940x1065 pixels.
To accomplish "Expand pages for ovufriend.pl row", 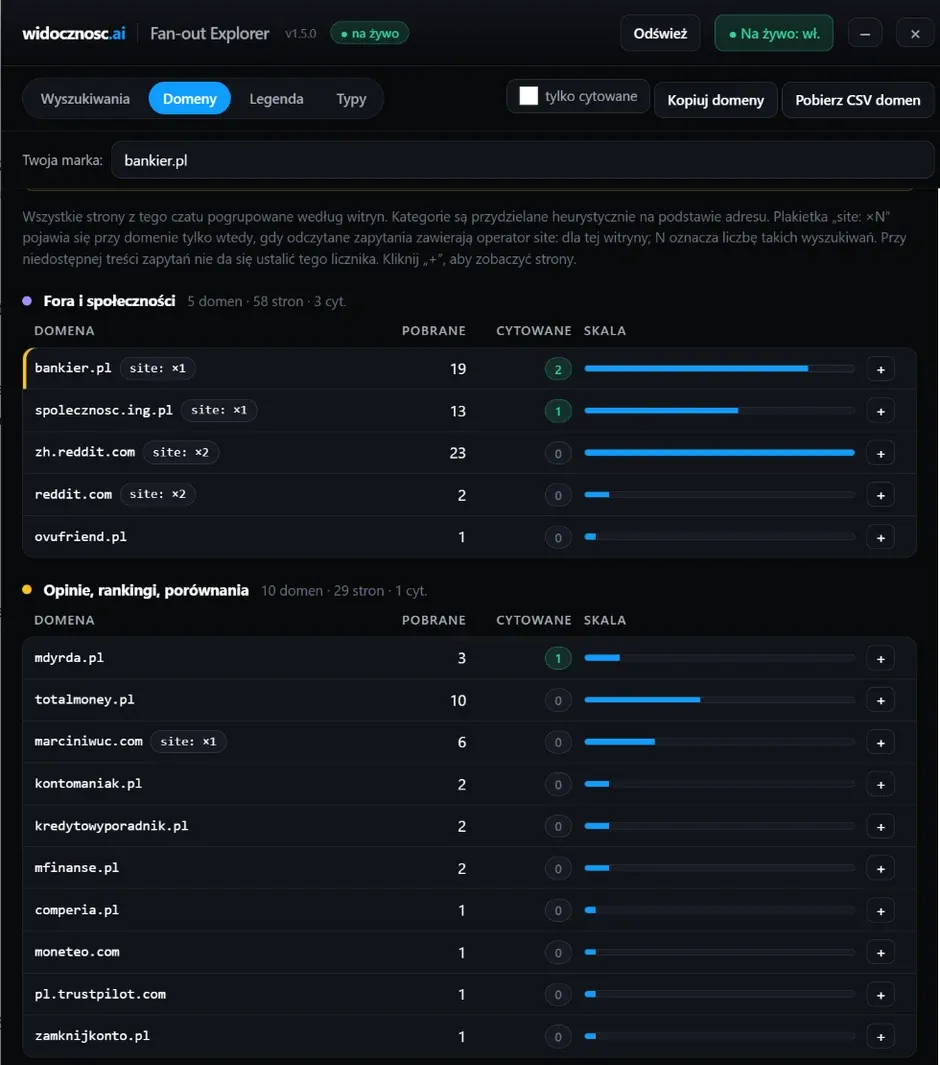I will click(x=880, y=538).
